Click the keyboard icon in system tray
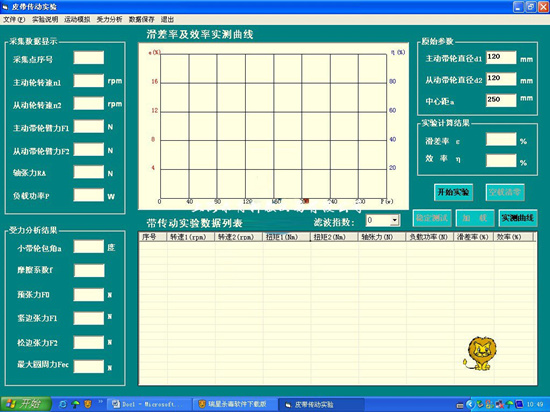The width and height of the screenshot is (550, 412). coord(460,405)
